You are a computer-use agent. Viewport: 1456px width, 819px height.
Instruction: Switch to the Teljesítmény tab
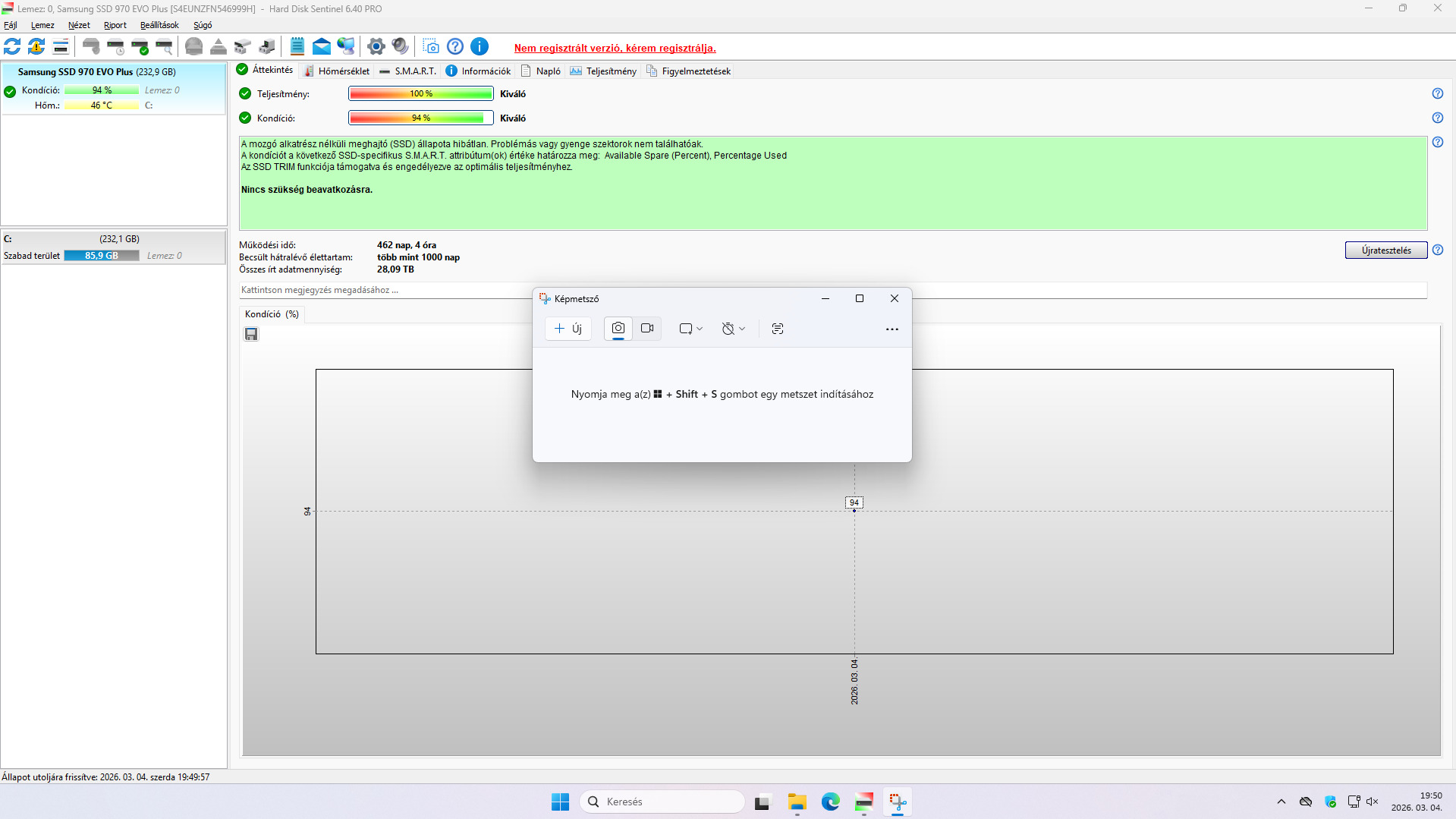click(x=604, y=71)
